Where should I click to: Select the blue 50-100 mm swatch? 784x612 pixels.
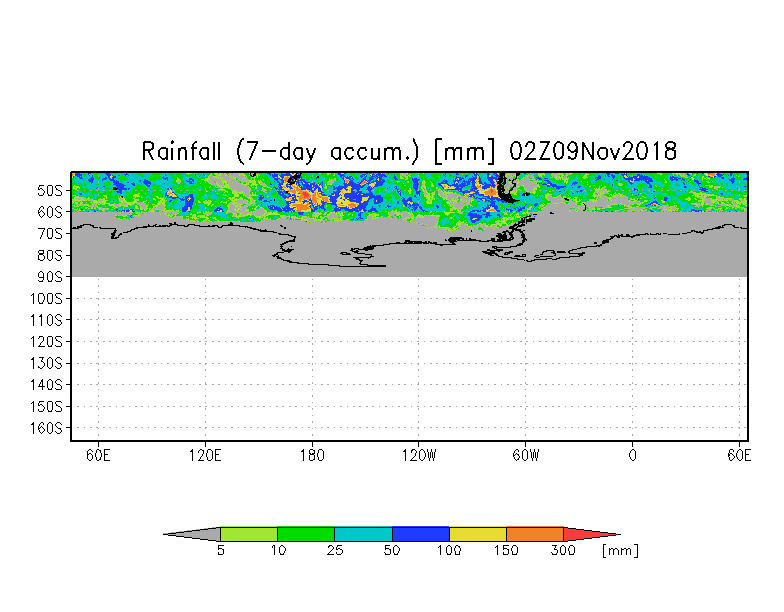[x=421, y=534]
